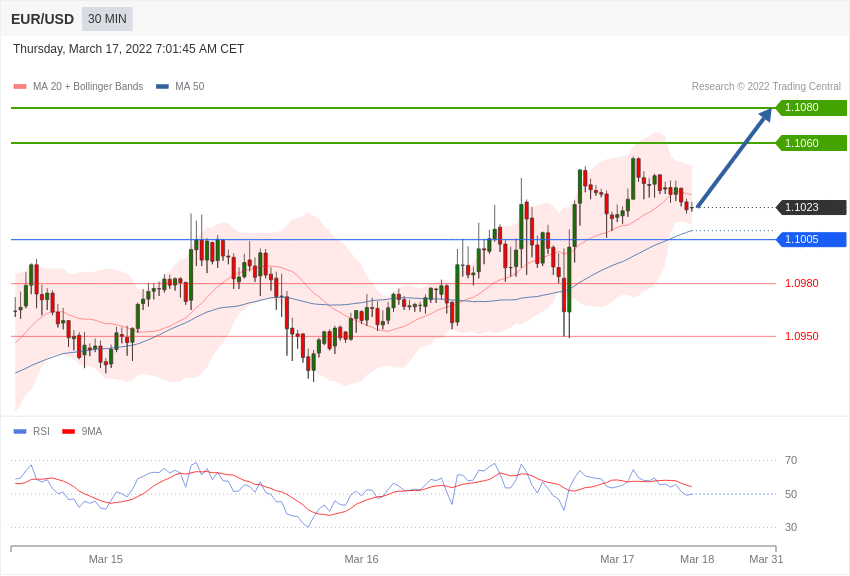Click the EUR/USD symbol title

click(x=42, y=20)
